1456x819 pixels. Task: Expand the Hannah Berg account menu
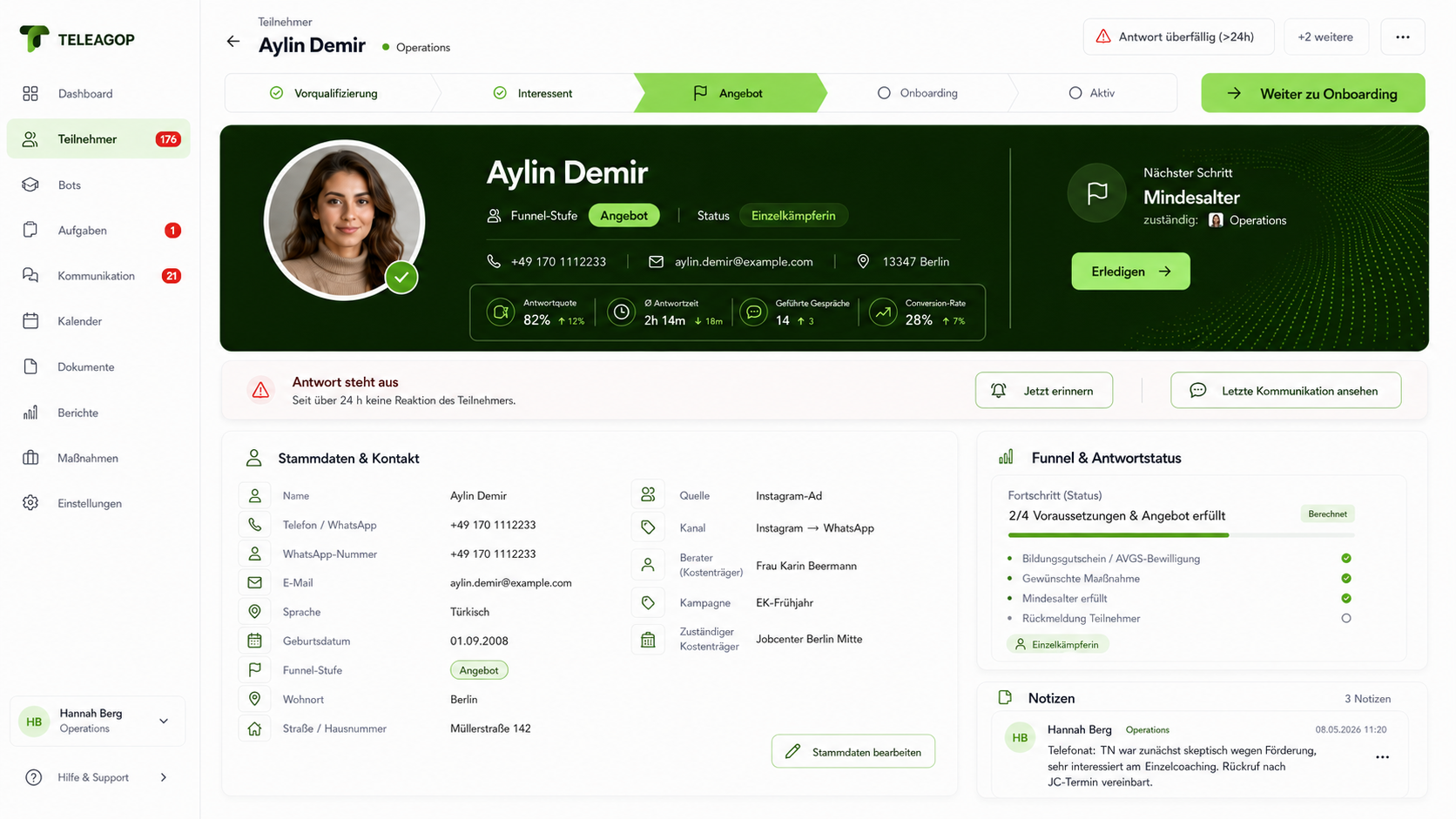(x=164, y=721)
